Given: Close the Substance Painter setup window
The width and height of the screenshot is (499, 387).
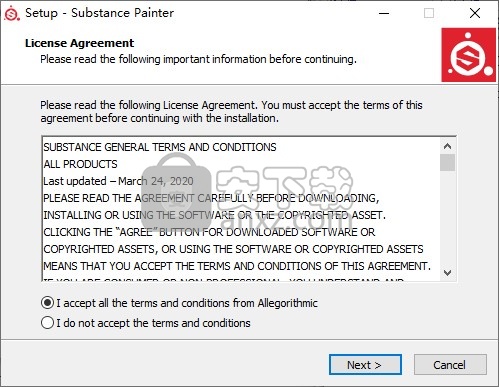Looking at the screenshot, I should 475,13.
